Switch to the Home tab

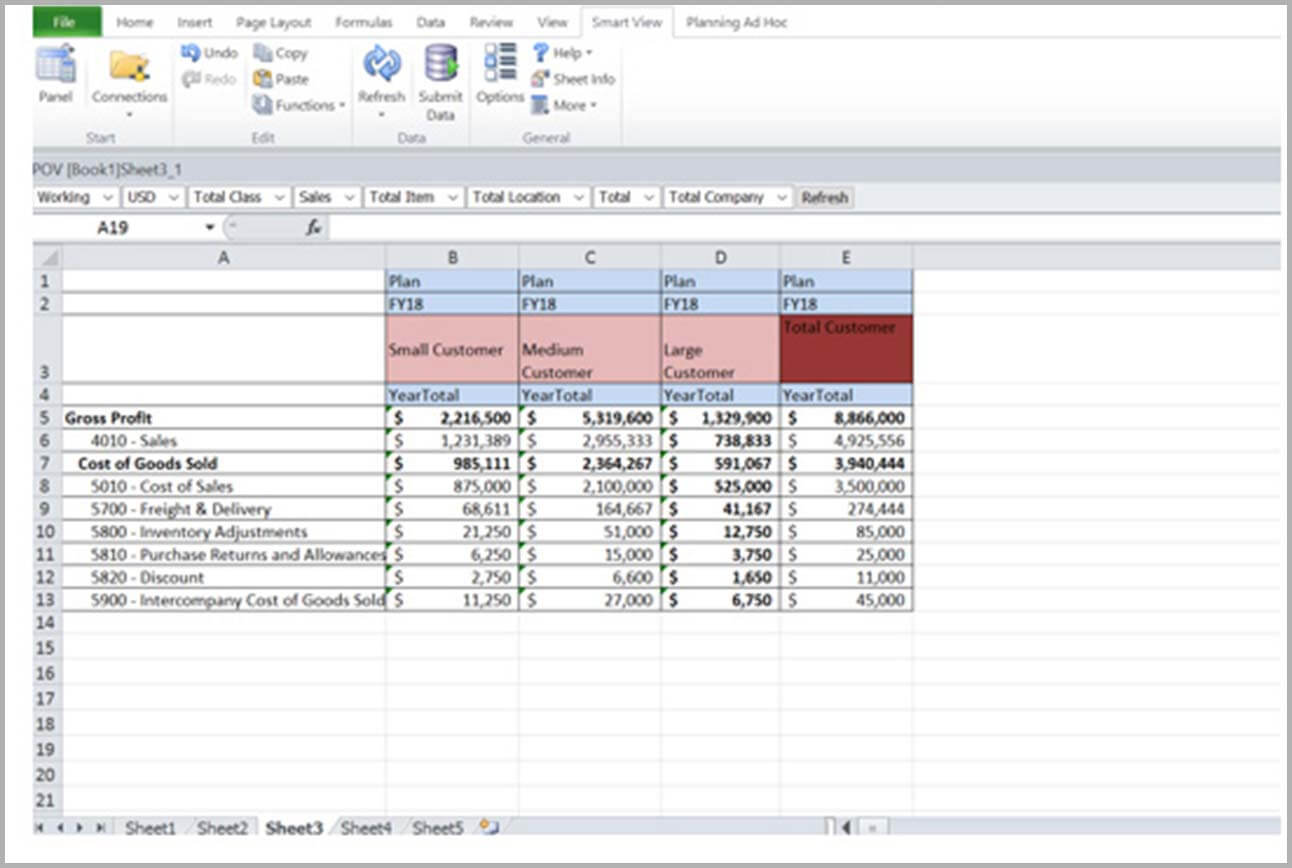pyautogui.click(x=135, y=22)
